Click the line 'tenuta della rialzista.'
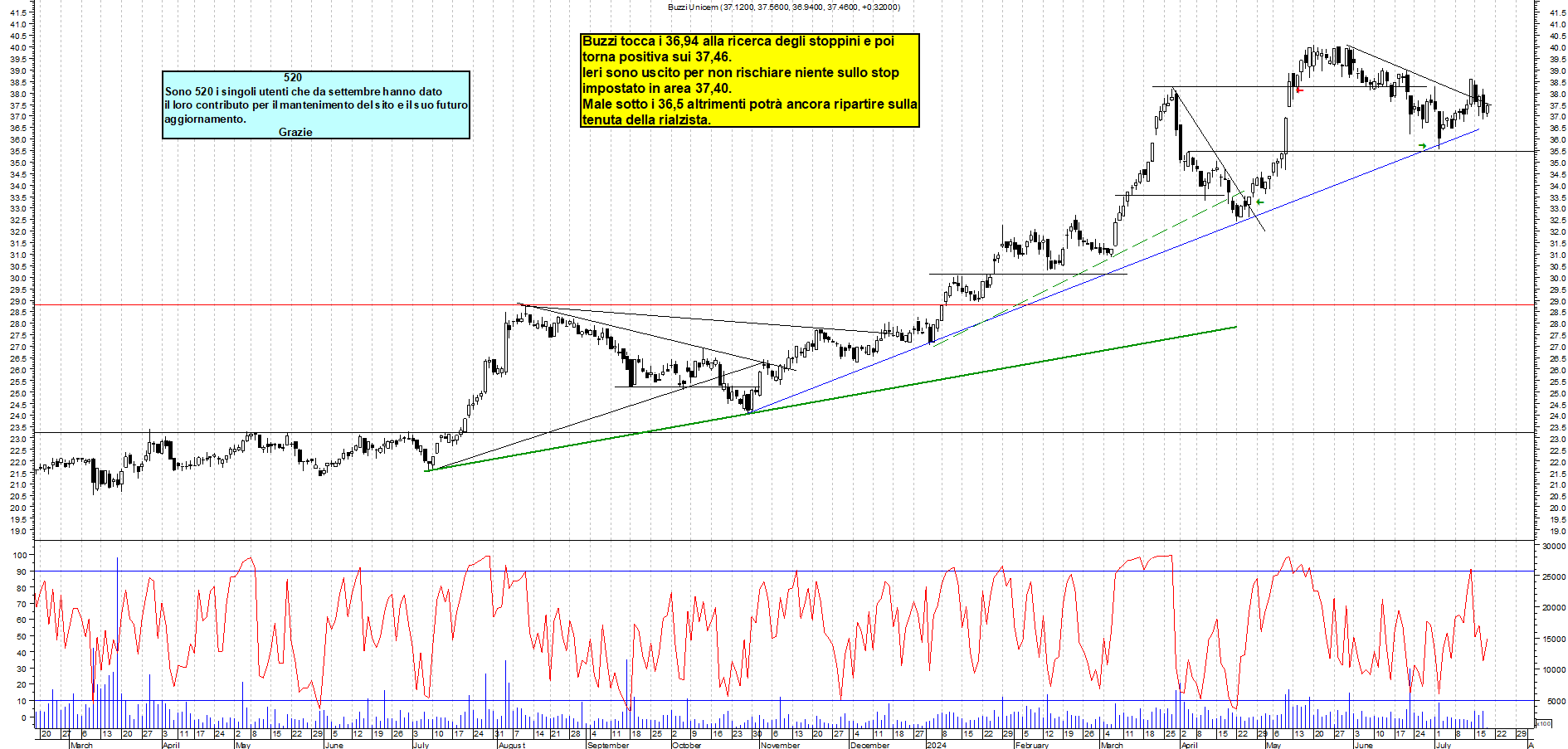The width and height of the screenshot is (1568, 749). 646,119
